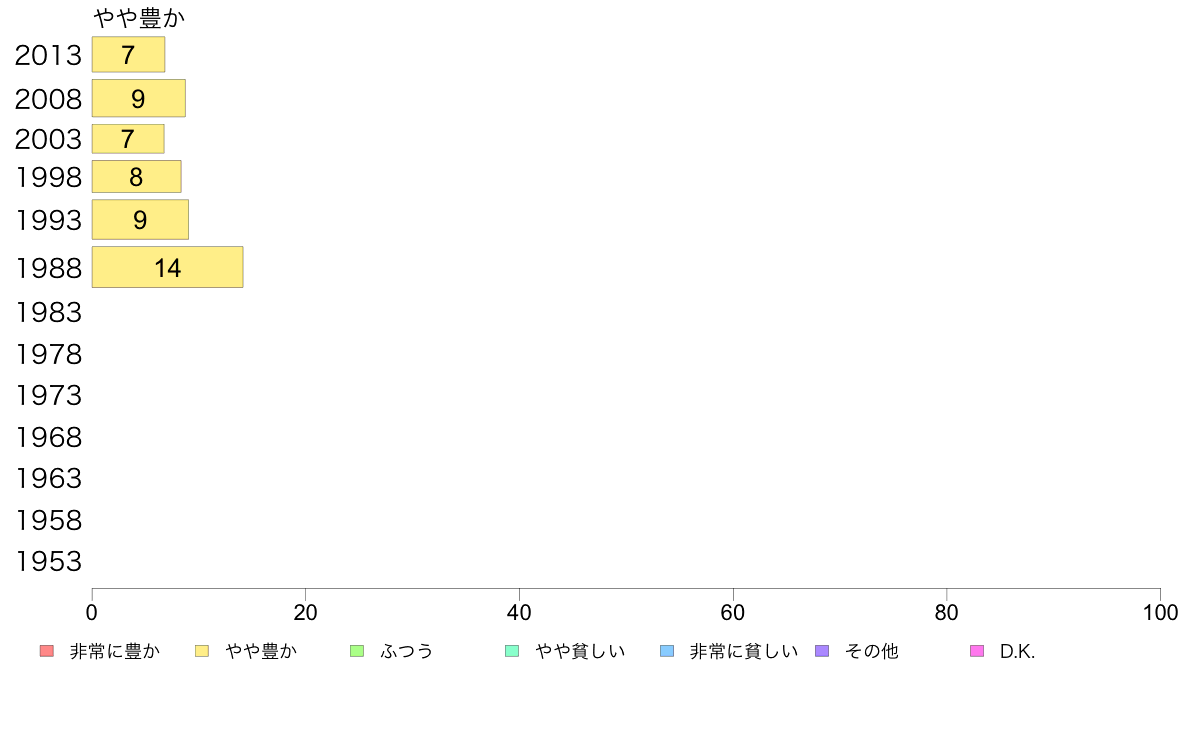The width and height of the screenshot is (1188, 736).
Task: Select the 2013 bar showing 7
Action: (128, 55)
